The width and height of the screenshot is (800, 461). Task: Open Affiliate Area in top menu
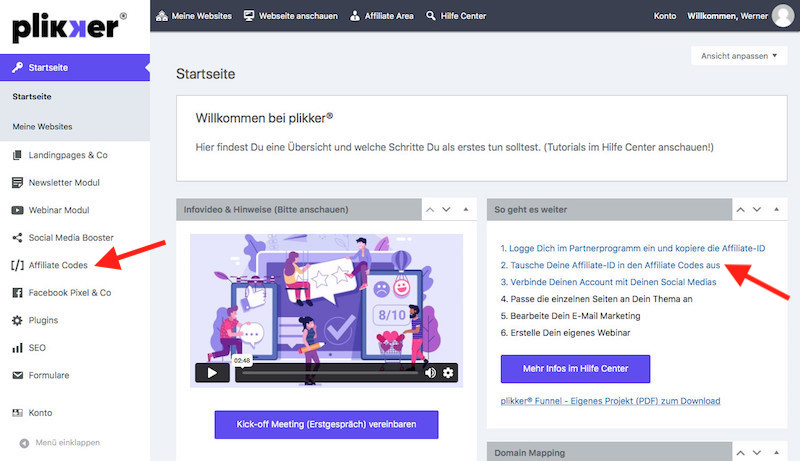(x=381, y=16)
